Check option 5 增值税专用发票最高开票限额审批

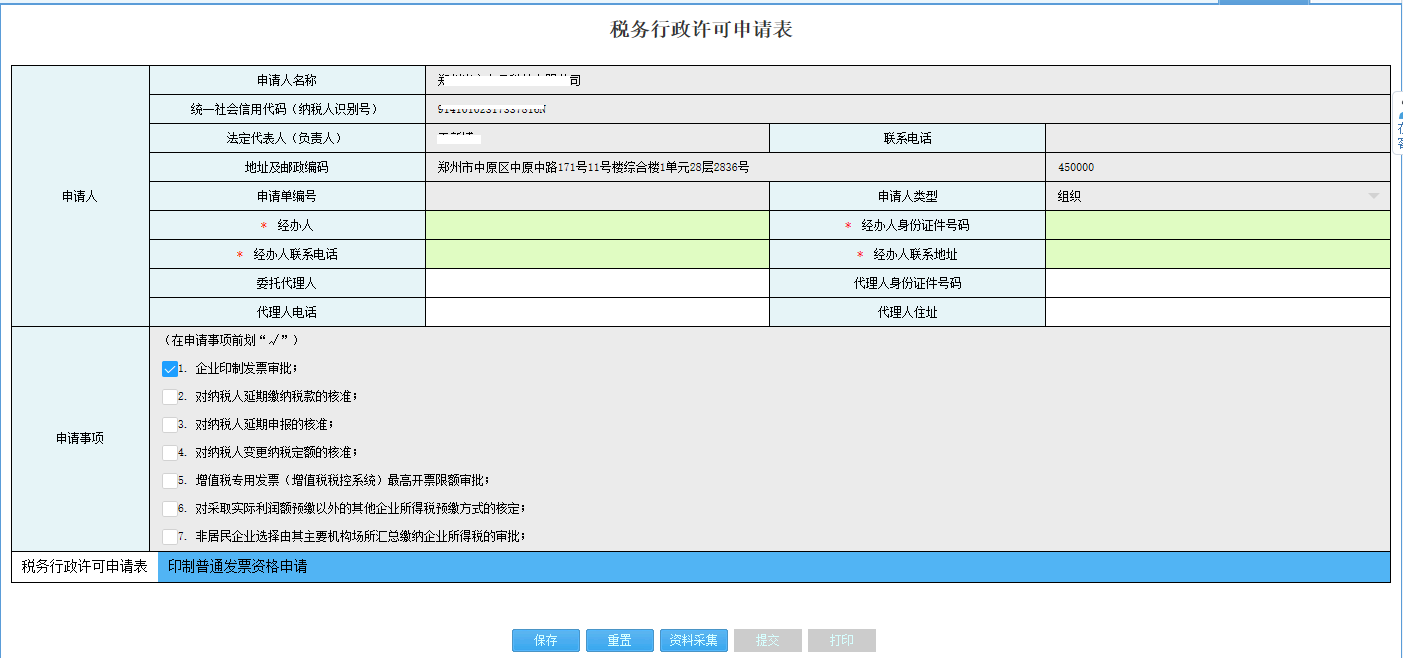pyautogui.click(x=169, y=480)
